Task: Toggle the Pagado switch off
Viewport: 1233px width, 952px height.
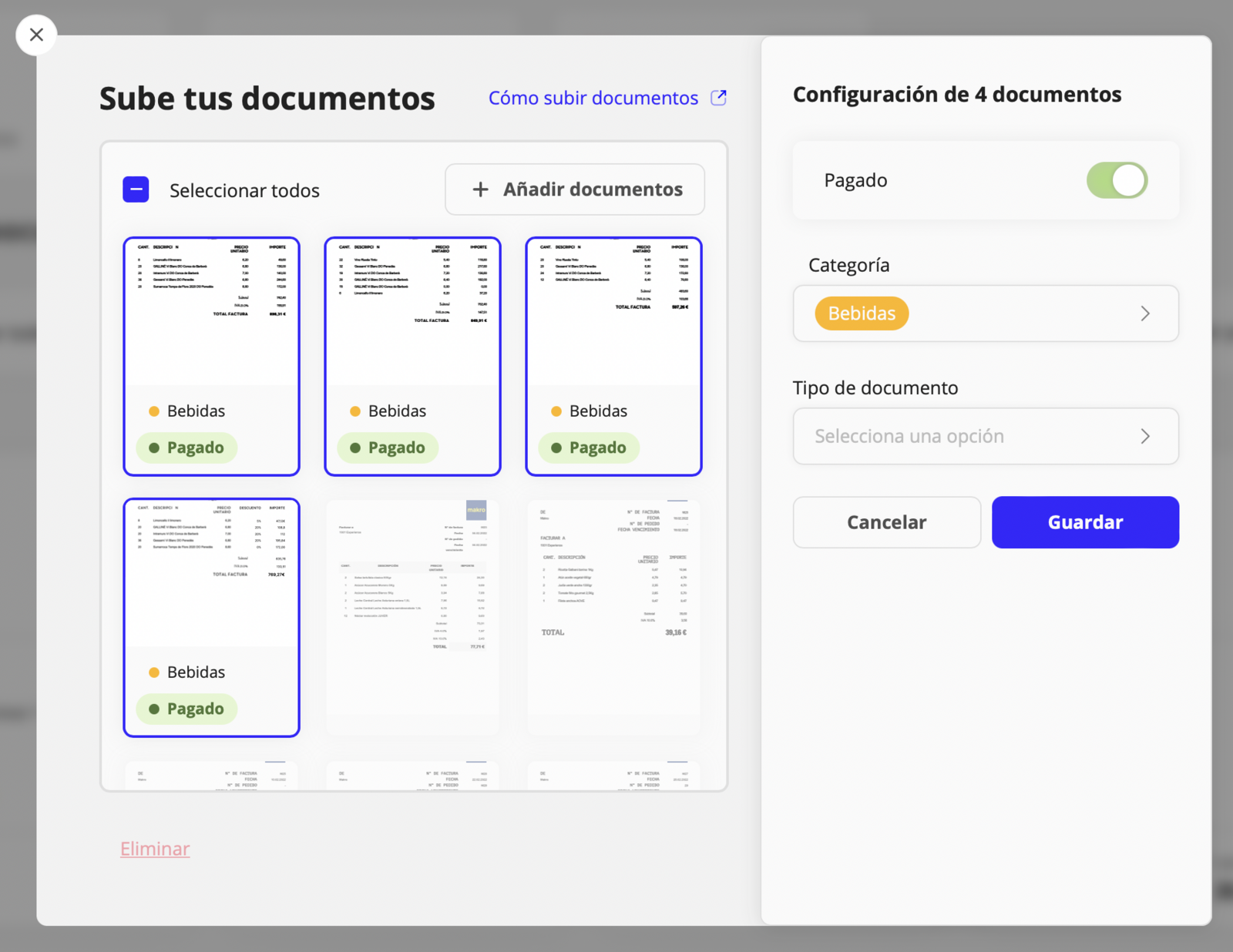Action: point(1117,180)
